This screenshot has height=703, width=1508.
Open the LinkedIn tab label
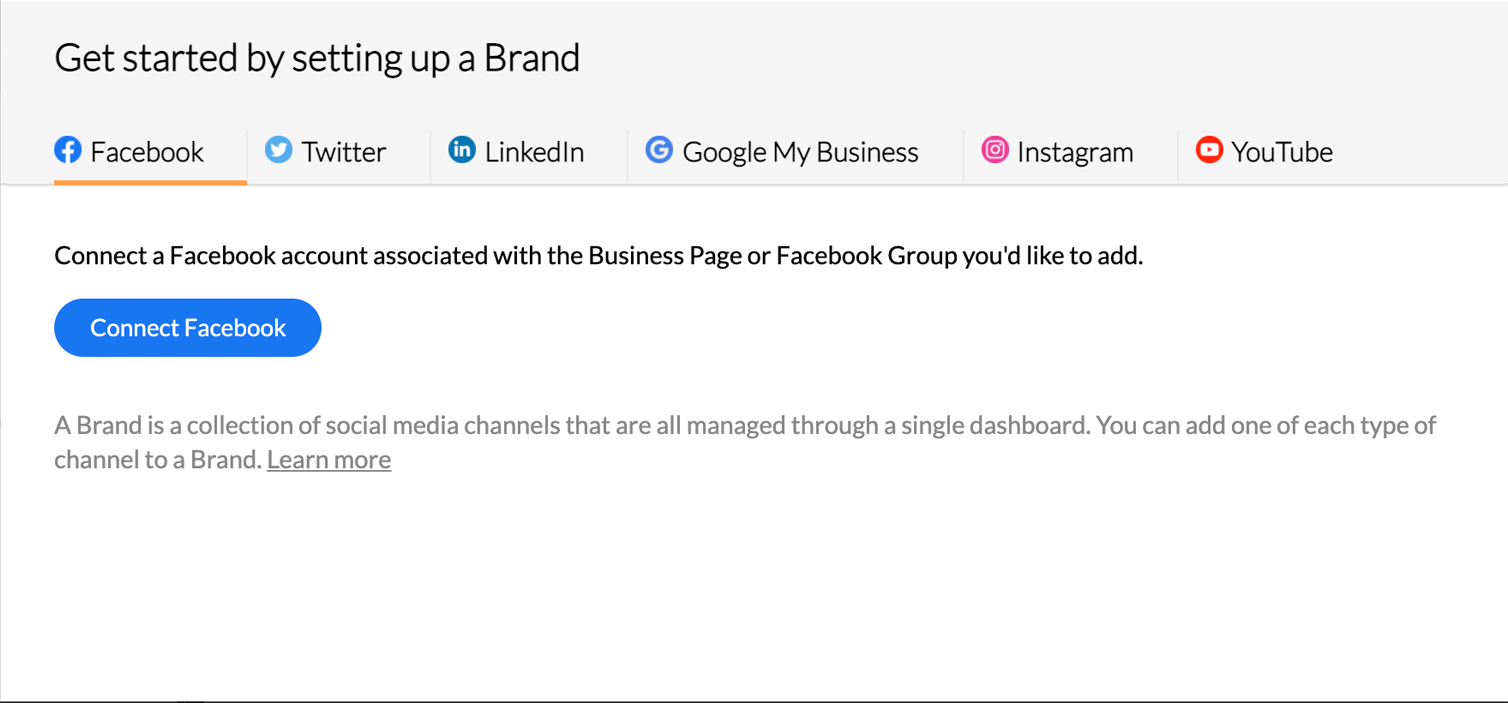534,152
